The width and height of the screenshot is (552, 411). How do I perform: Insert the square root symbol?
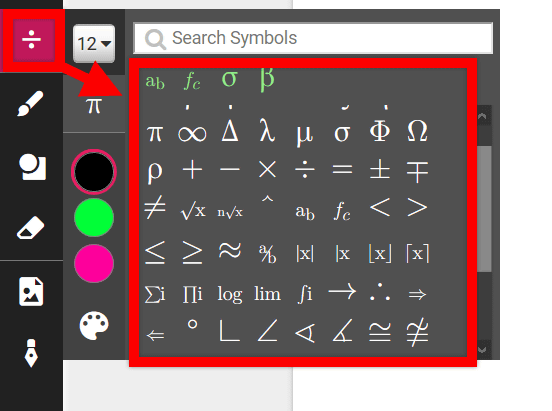tap(193, 212)
